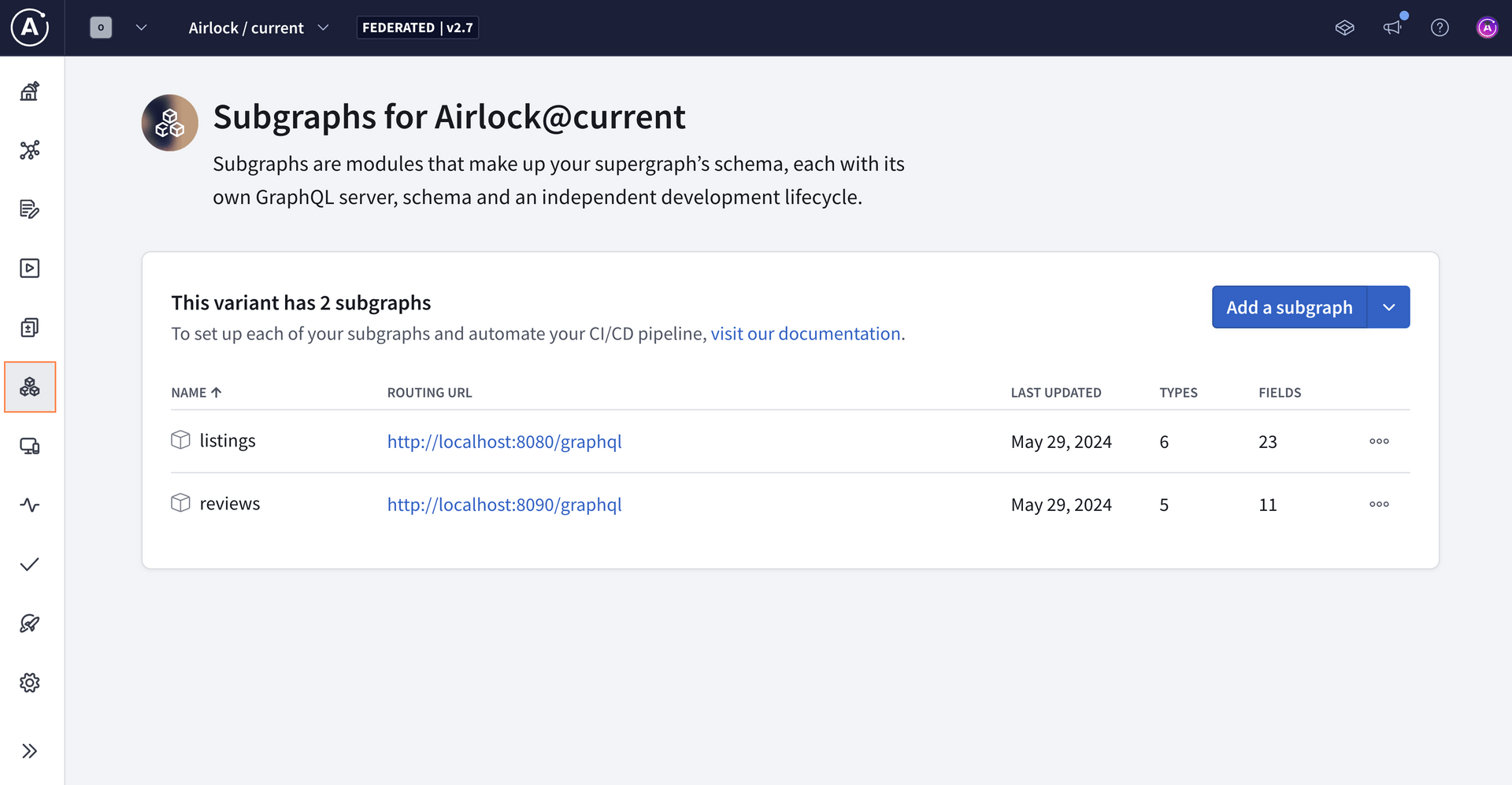View the Changelog via the sidebar icon
The width and height of the screenshot is (1512, 785).
30,209
